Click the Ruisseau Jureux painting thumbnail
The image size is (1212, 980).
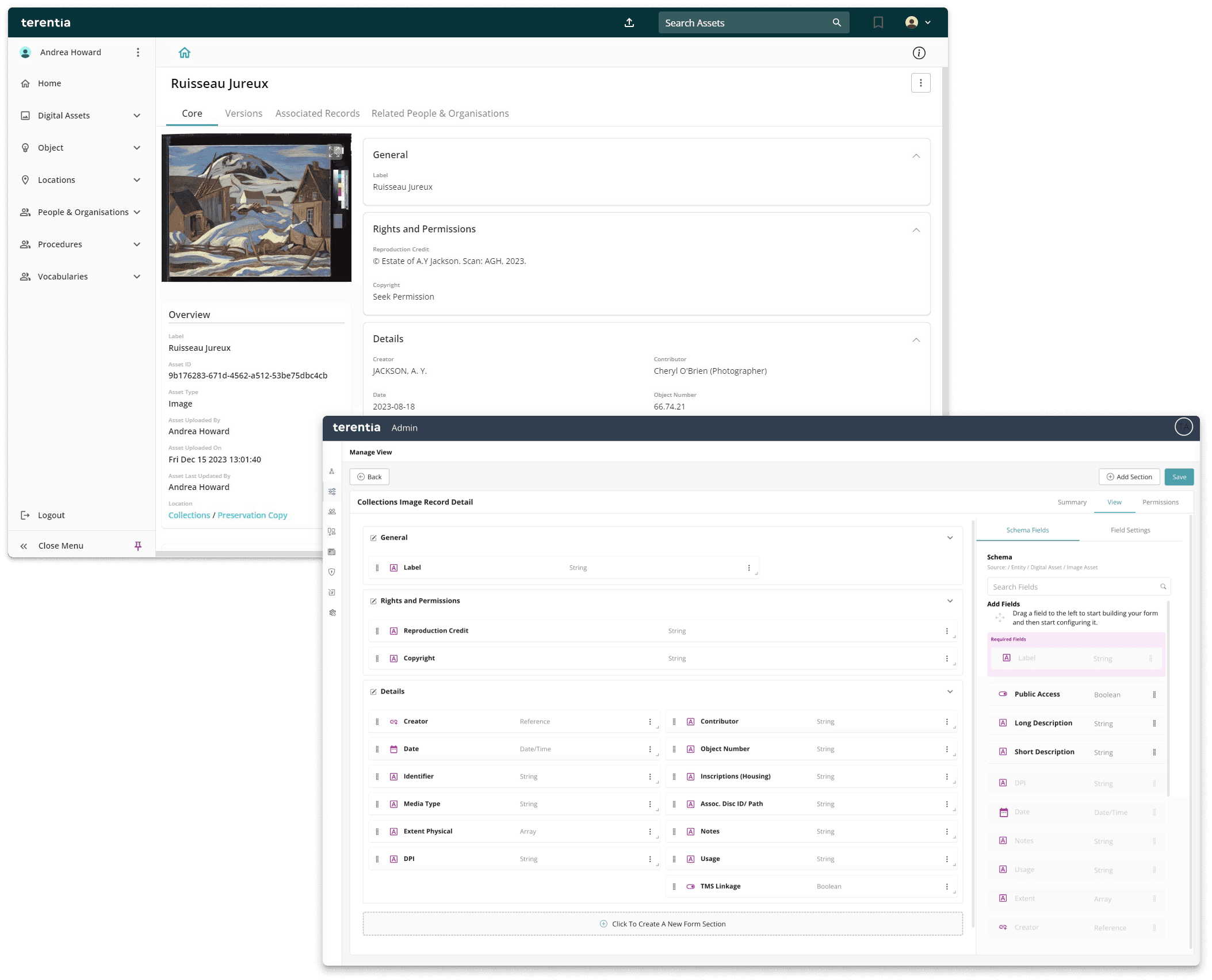point(257,208)
